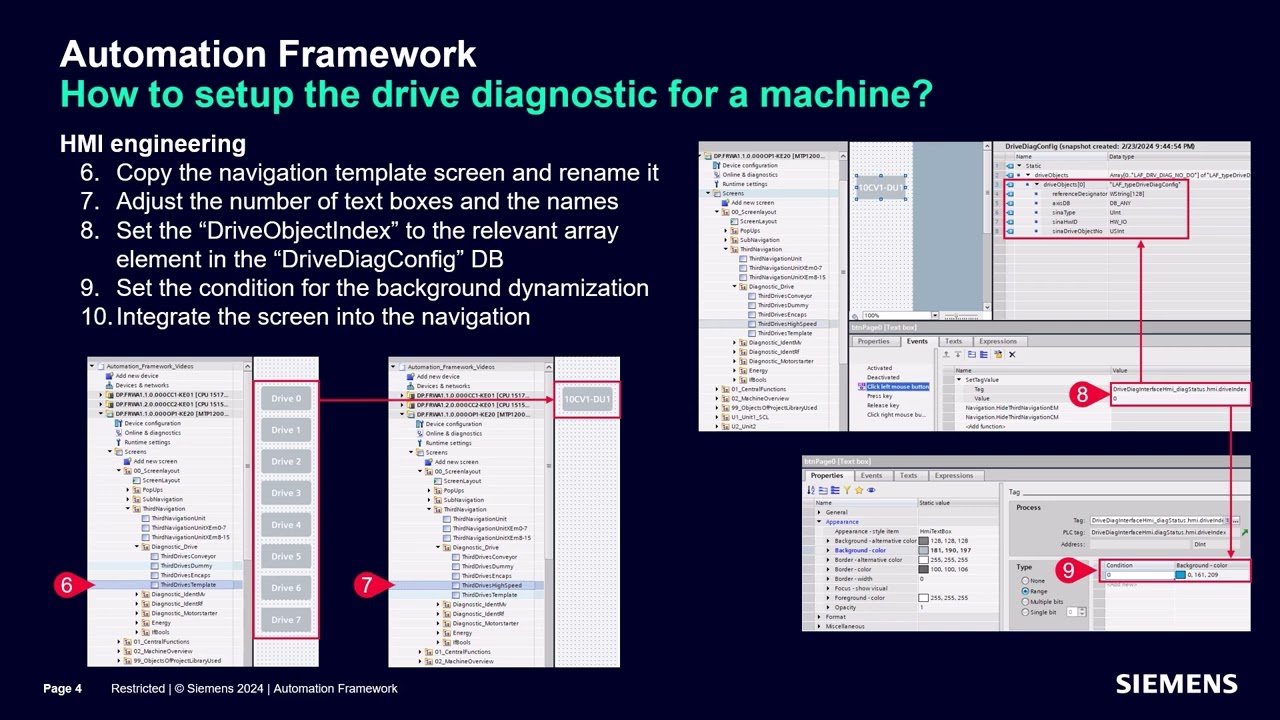The height and width of the screenshot is (720, 1280).
Task: Click Devices & networks icon in step 7 tree
Action: (x=410, y=386)
